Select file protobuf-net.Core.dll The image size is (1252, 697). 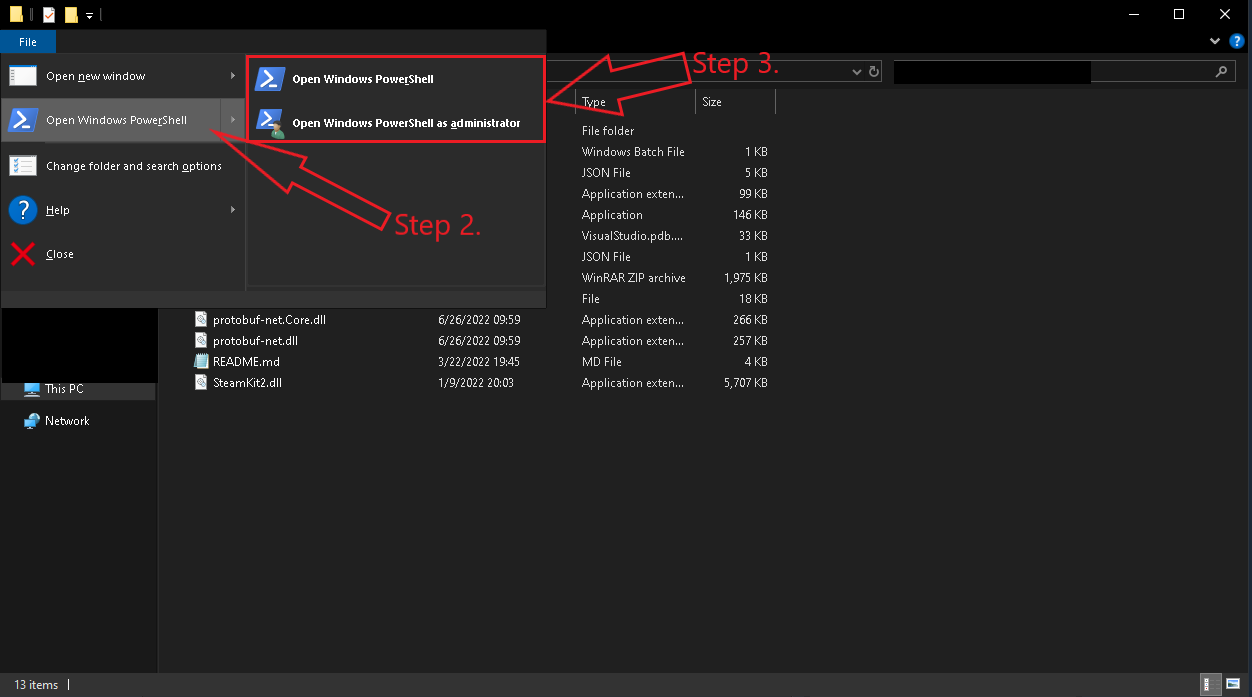(269, 320)
